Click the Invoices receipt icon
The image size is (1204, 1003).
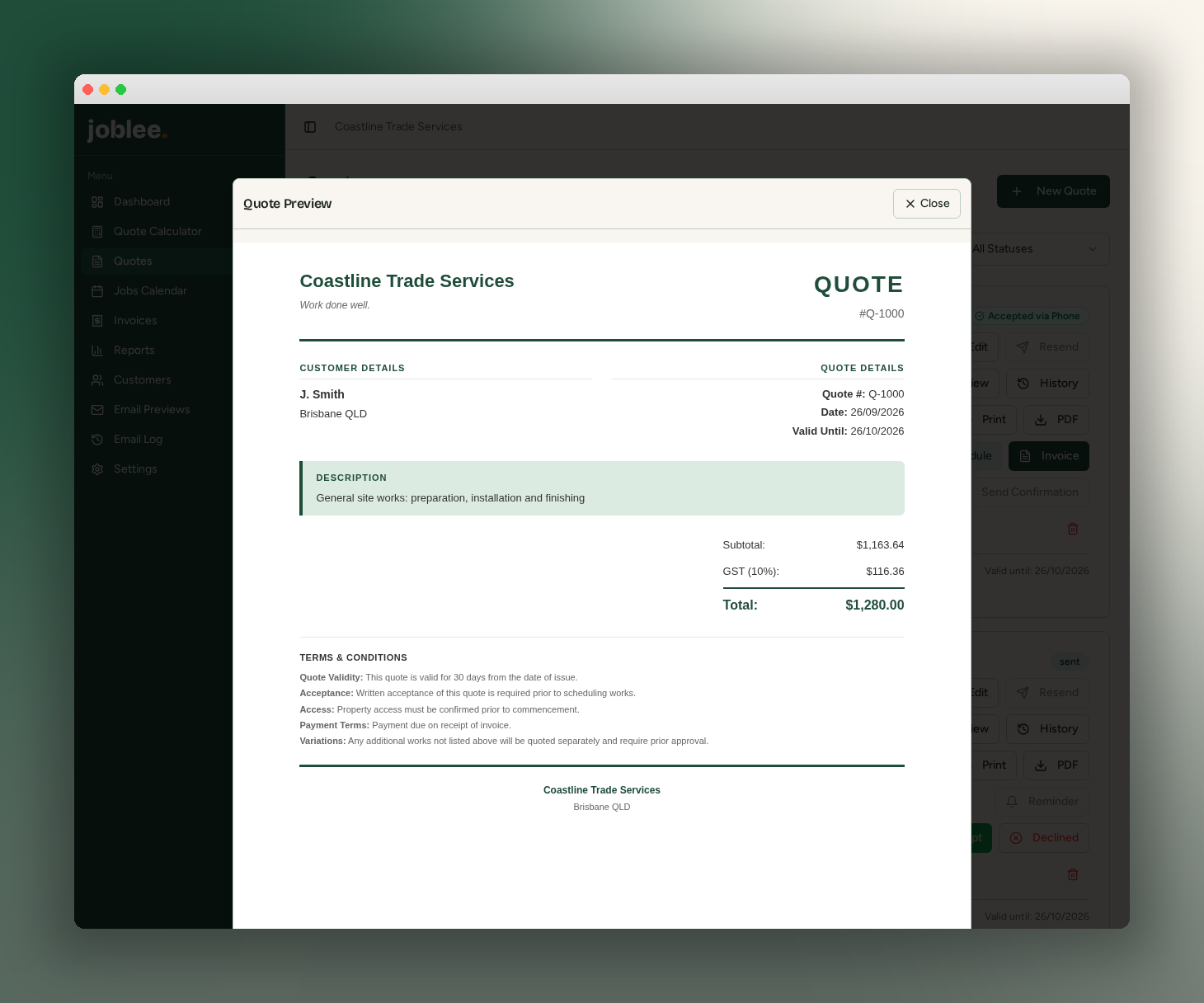point(97,321)
